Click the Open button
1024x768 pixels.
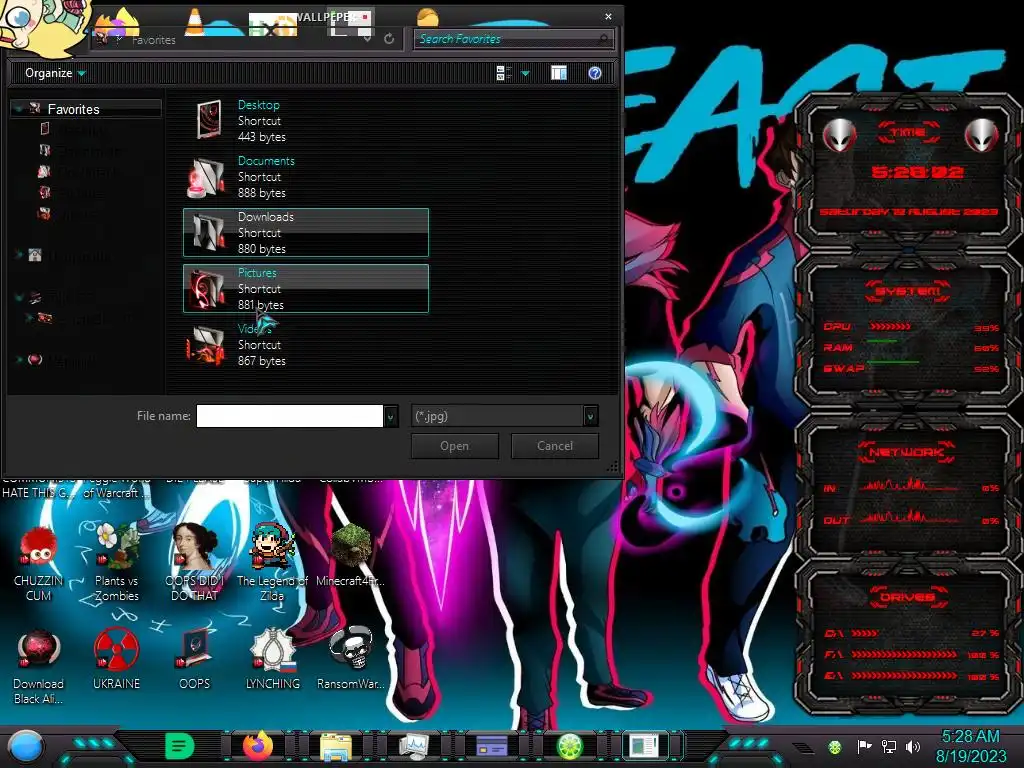[x=455, y=446]
